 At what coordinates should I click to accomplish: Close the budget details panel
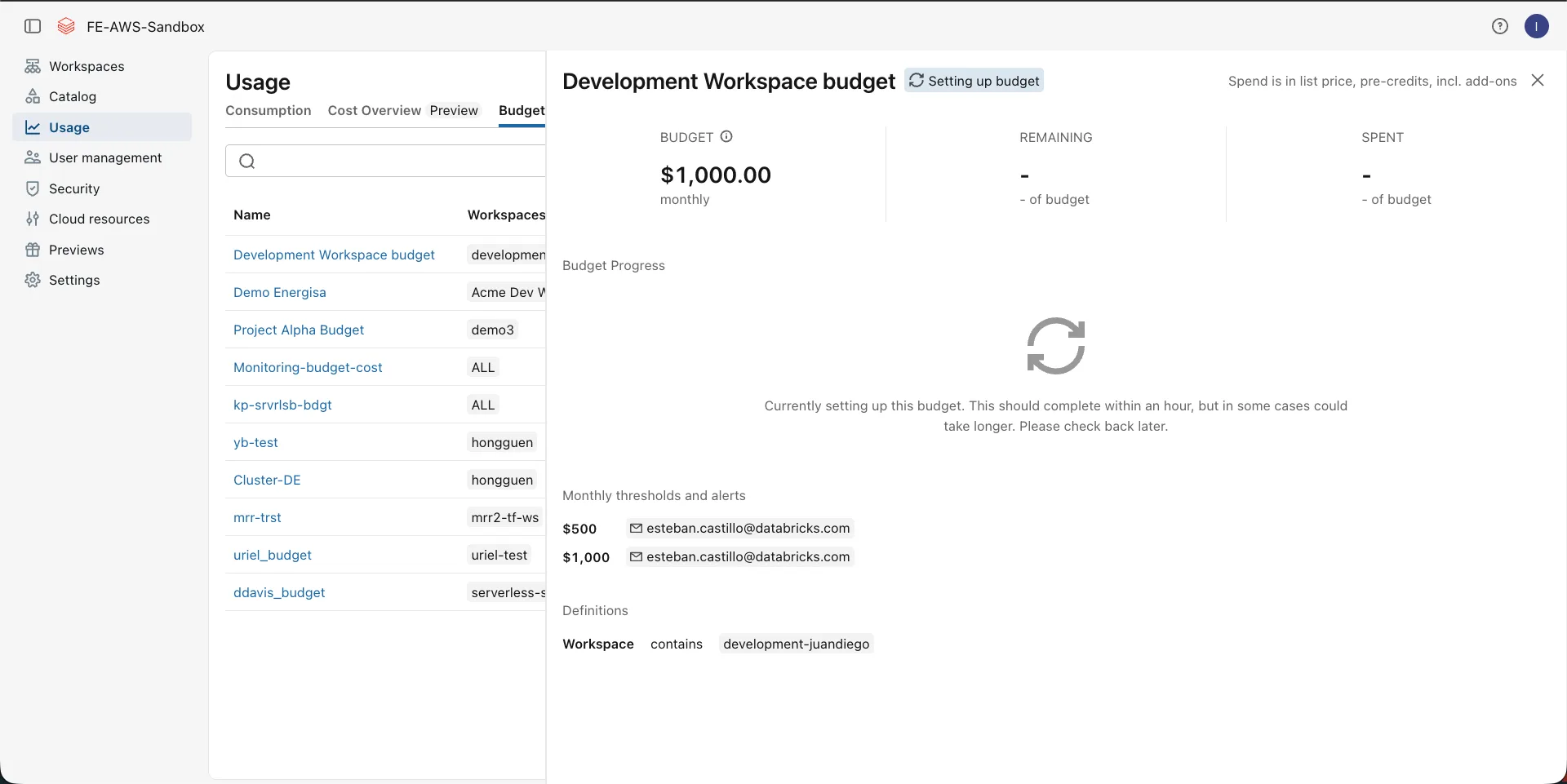(1538, 80)
